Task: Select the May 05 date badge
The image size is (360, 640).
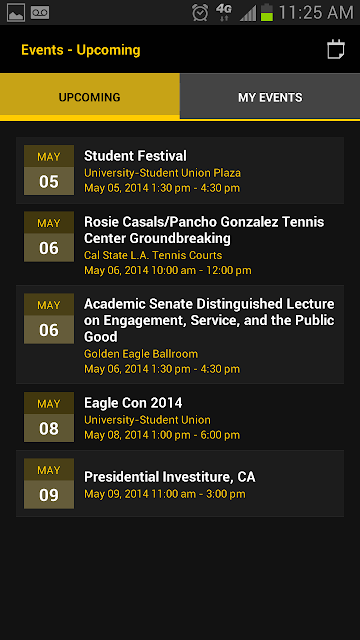Action: (x=49, y=170)
